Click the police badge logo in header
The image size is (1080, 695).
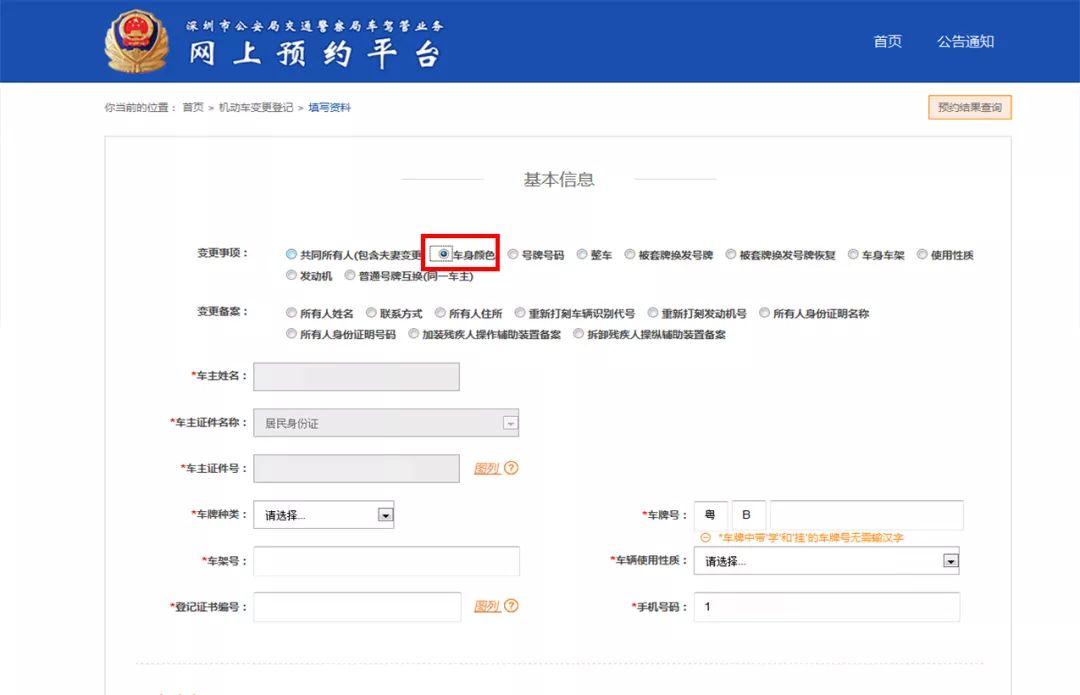[x=138, y=42]
